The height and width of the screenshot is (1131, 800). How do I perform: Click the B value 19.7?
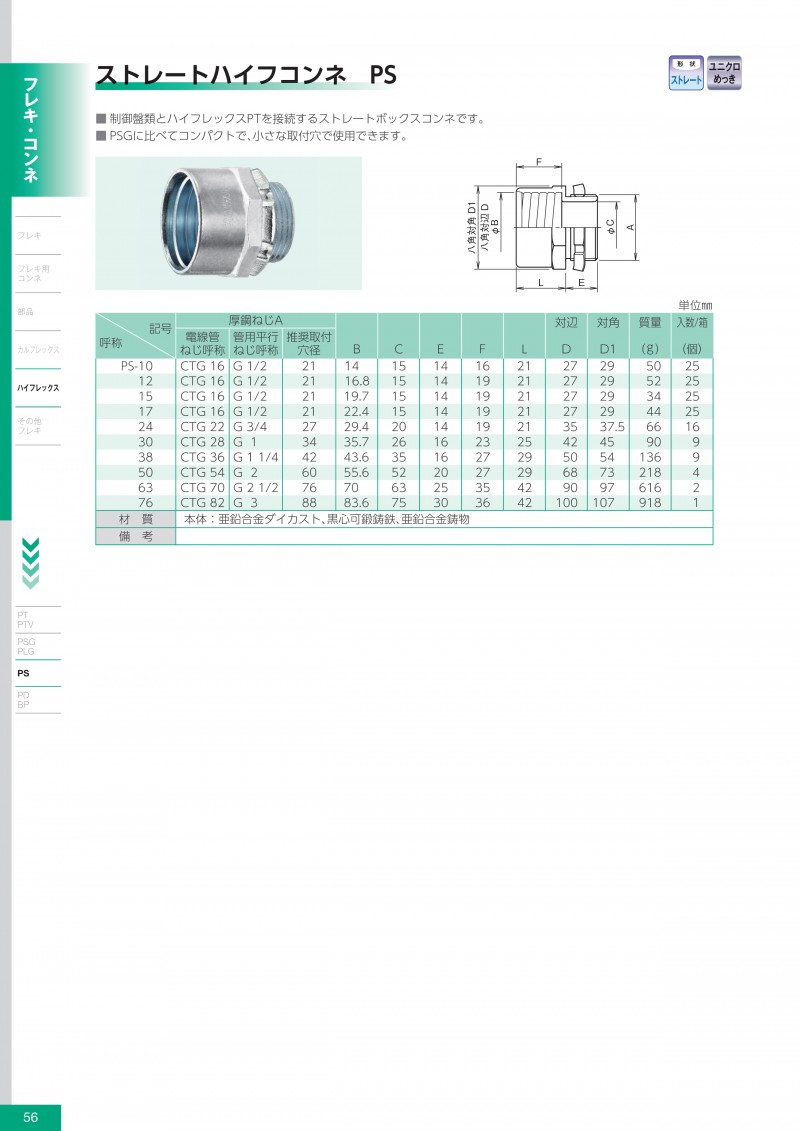356,396
